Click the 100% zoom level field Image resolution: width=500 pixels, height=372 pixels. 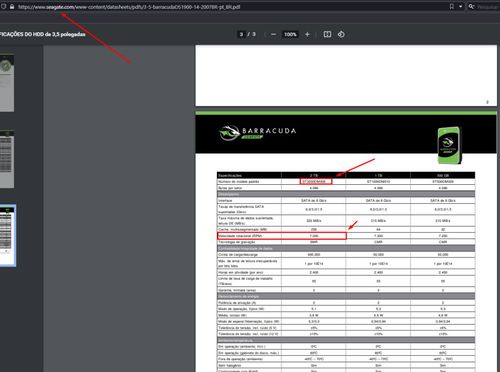[290, 34]
